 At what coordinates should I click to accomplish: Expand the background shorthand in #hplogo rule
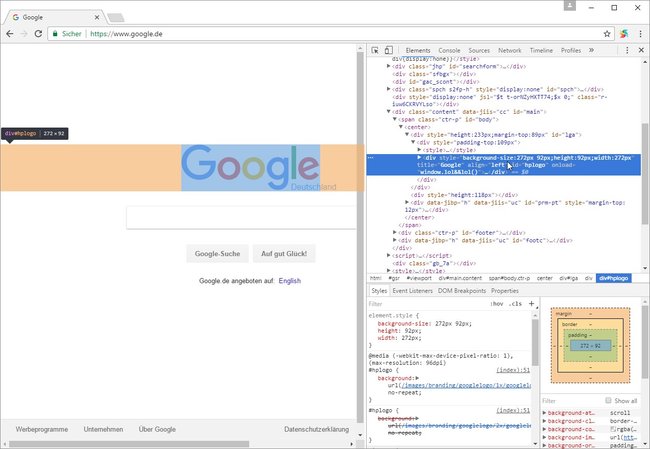pos(417,378)
